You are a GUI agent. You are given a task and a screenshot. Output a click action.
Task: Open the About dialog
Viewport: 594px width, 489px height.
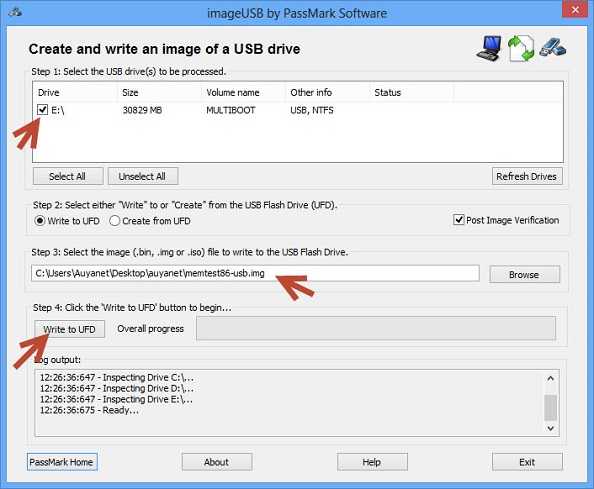(x=217, y=462)
